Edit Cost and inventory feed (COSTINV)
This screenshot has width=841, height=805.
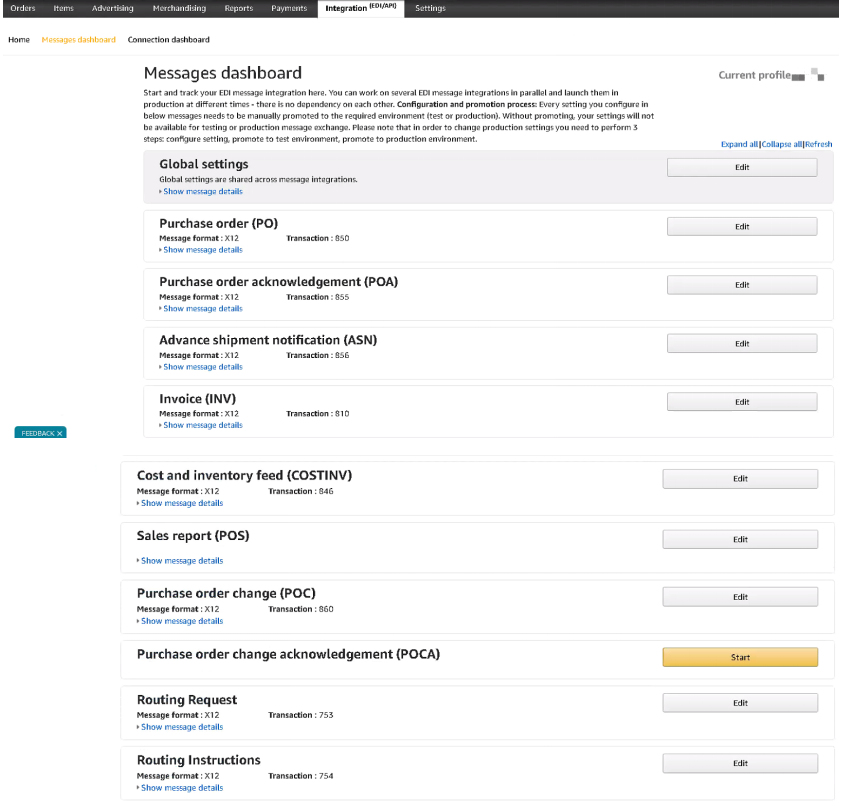coord(740,479)
